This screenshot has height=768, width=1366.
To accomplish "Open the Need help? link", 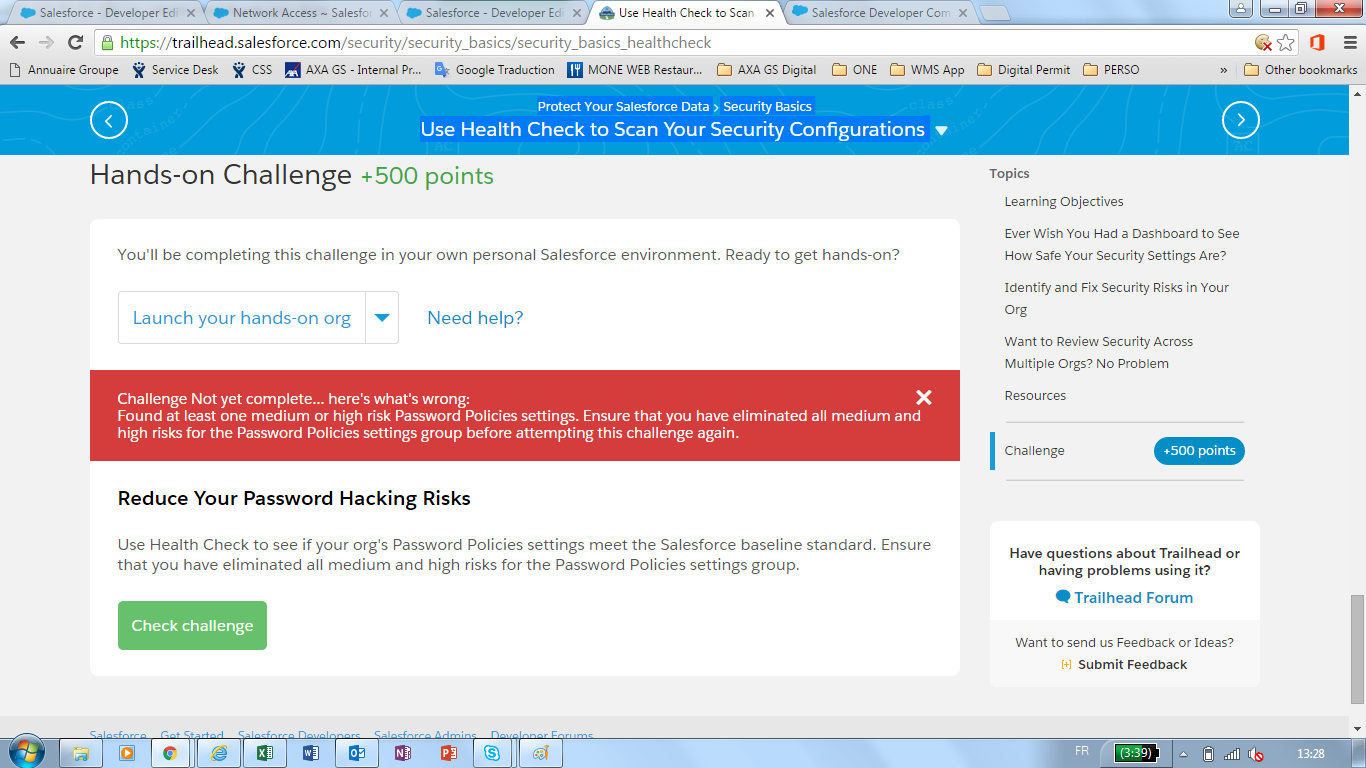I will coord(475,318).
